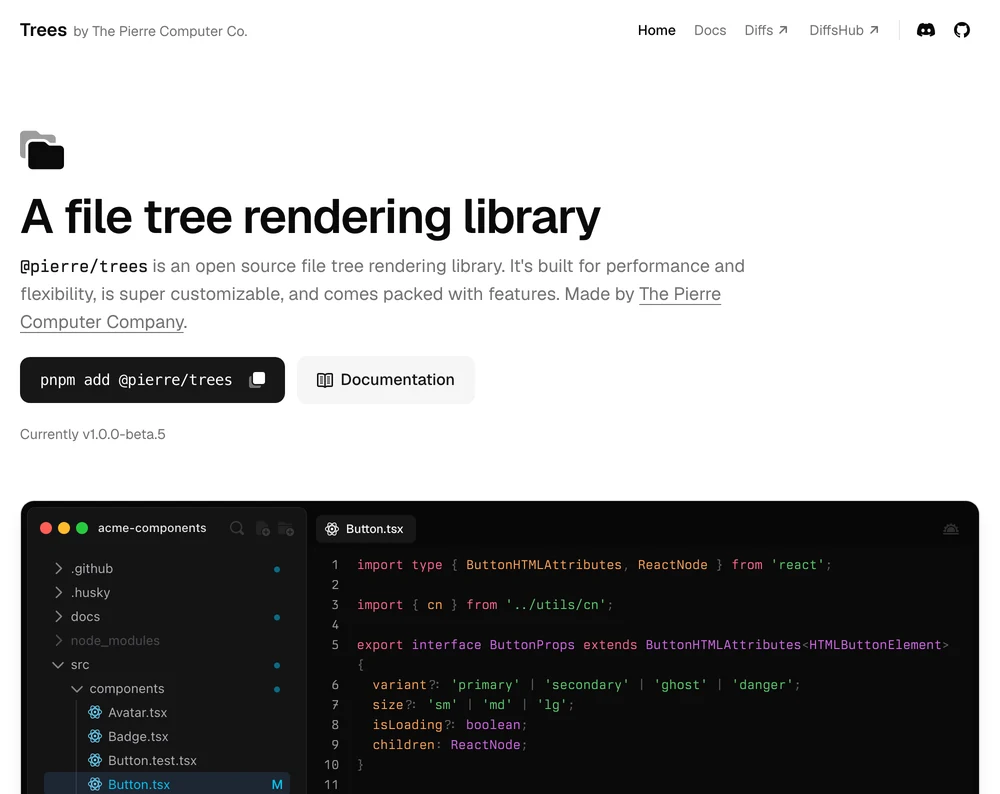Click React icon beside Badge.tsx
The width and height of the screenshot is (1000, 794).
click(x=95, y=736)
